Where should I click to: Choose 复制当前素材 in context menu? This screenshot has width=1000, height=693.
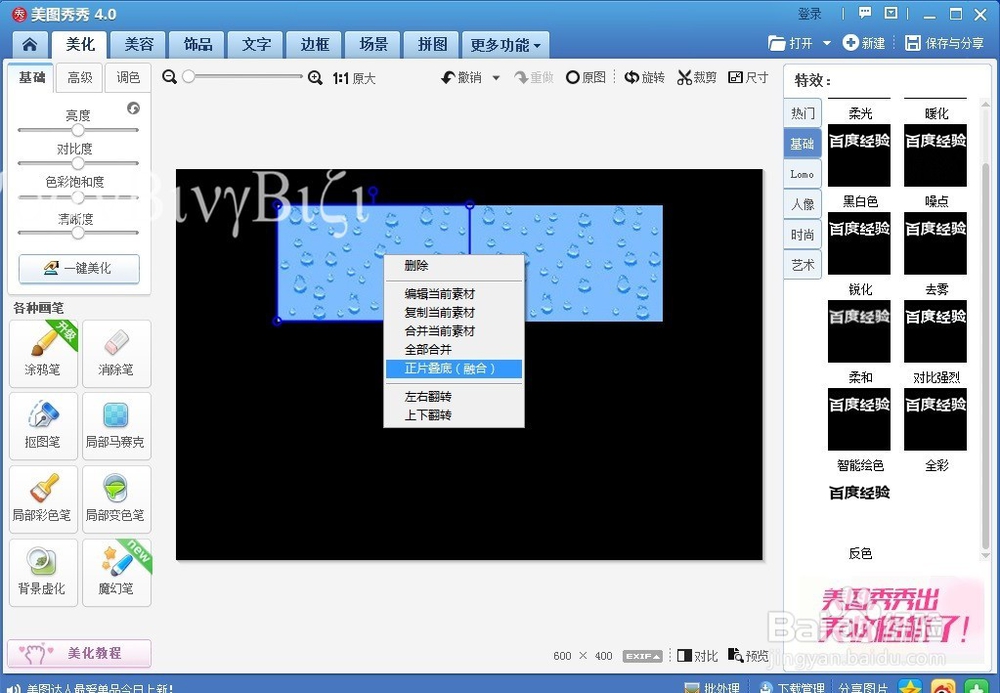point(453,312)
